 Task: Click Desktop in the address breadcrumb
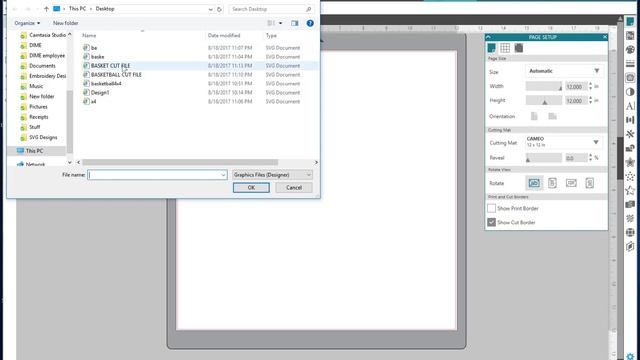click(105, 9)
